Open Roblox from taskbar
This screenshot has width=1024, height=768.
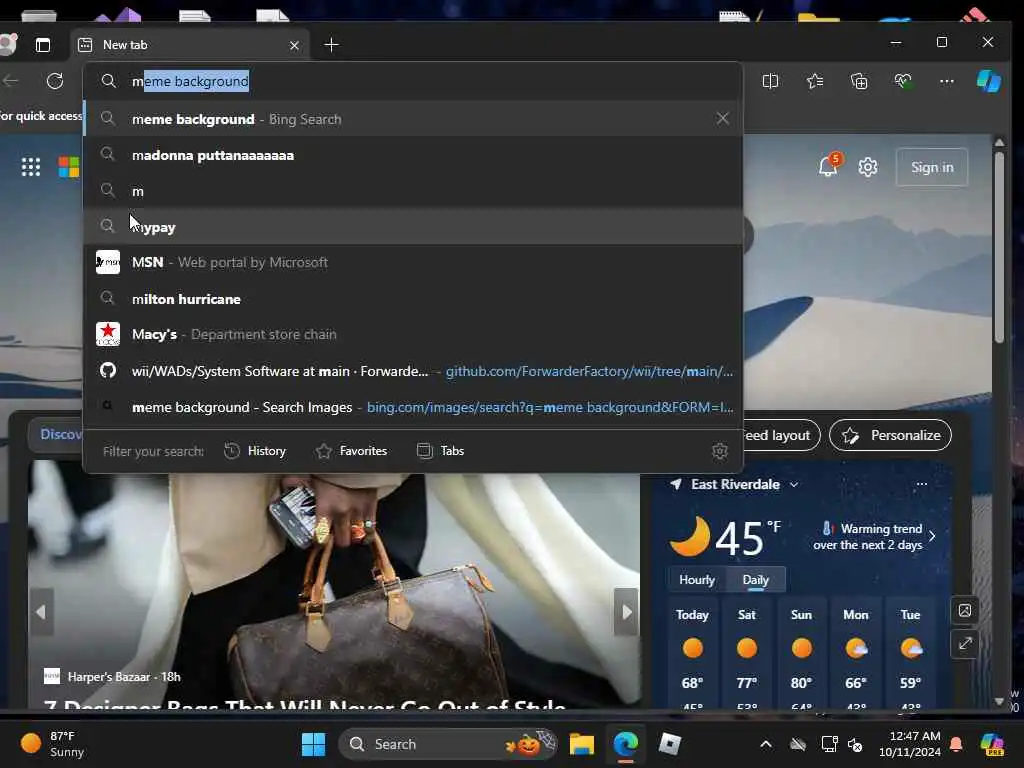tap(669, 744)
